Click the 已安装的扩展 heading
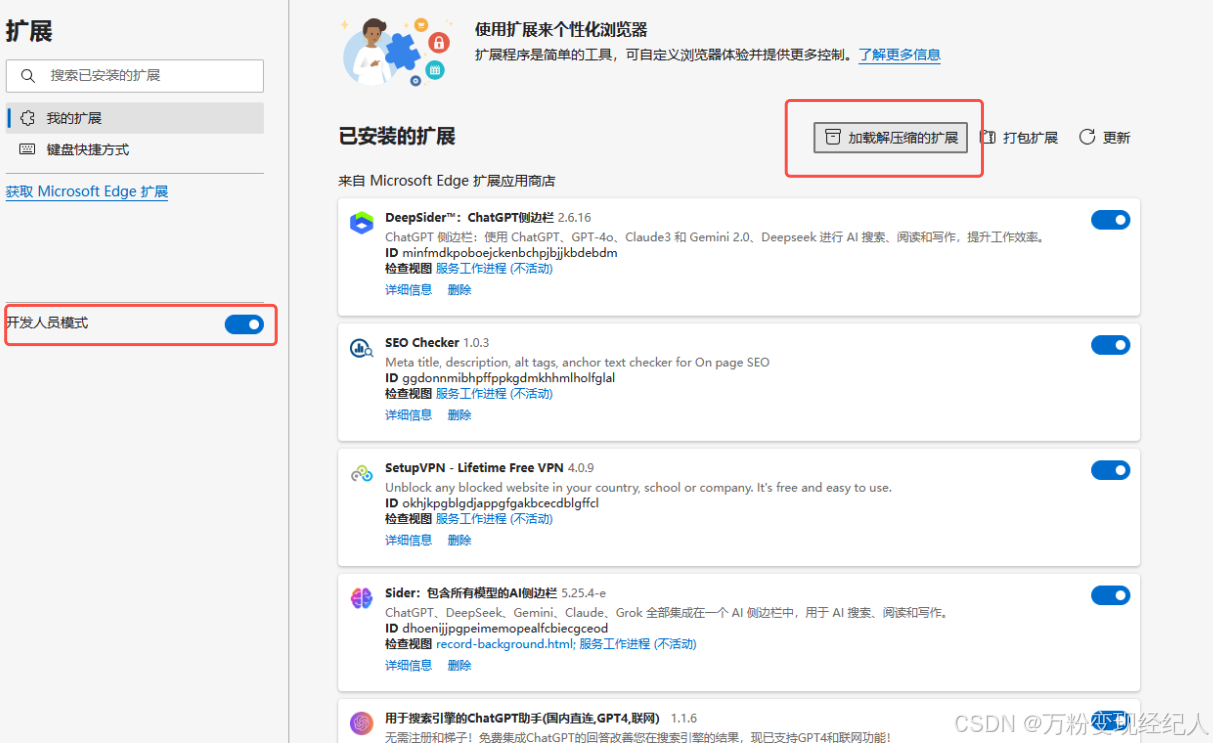 [397, 137]
